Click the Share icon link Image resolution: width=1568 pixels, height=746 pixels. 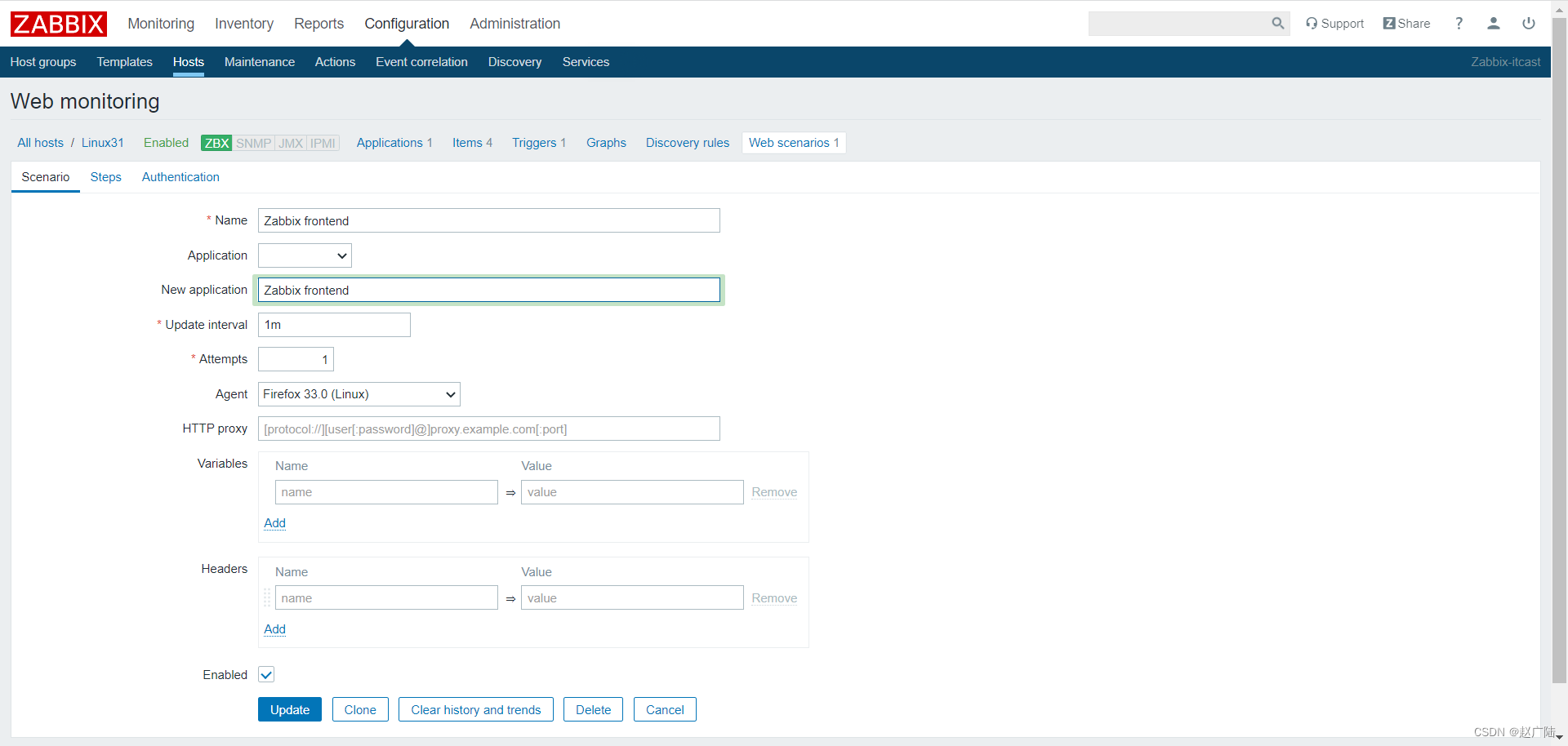[x=1406, y=24]
